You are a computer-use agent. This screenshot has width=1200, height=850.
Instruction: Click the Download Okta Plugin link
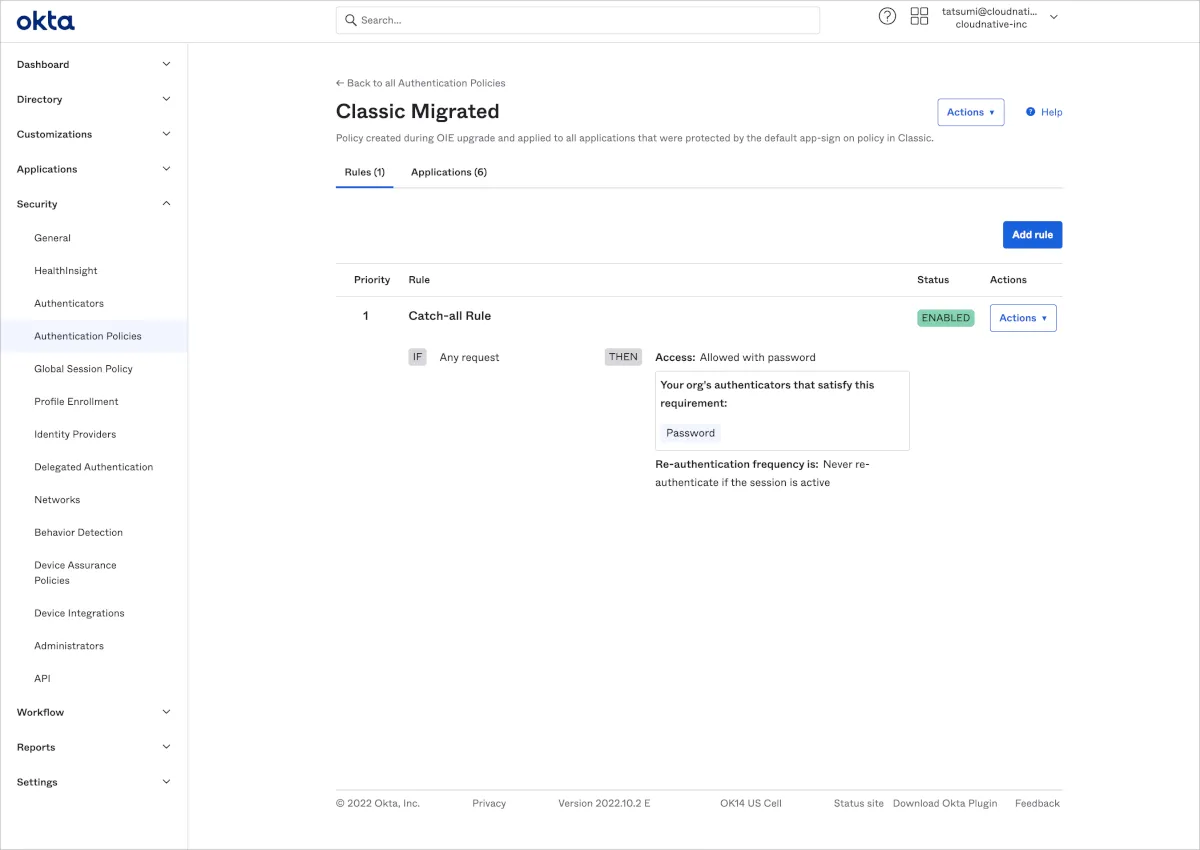pyautogui.click(x=945, y=803)
